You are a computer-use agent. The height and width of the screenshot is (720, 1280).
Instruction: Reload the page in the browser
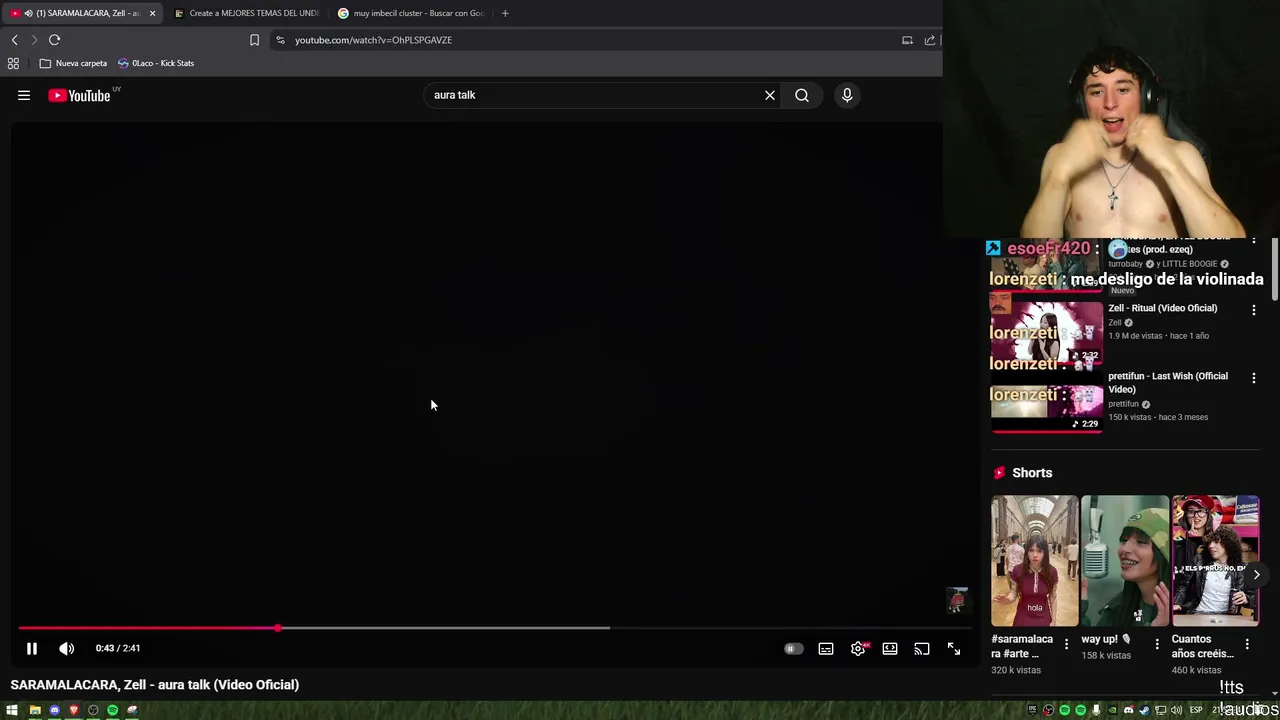tap(55, 40)
